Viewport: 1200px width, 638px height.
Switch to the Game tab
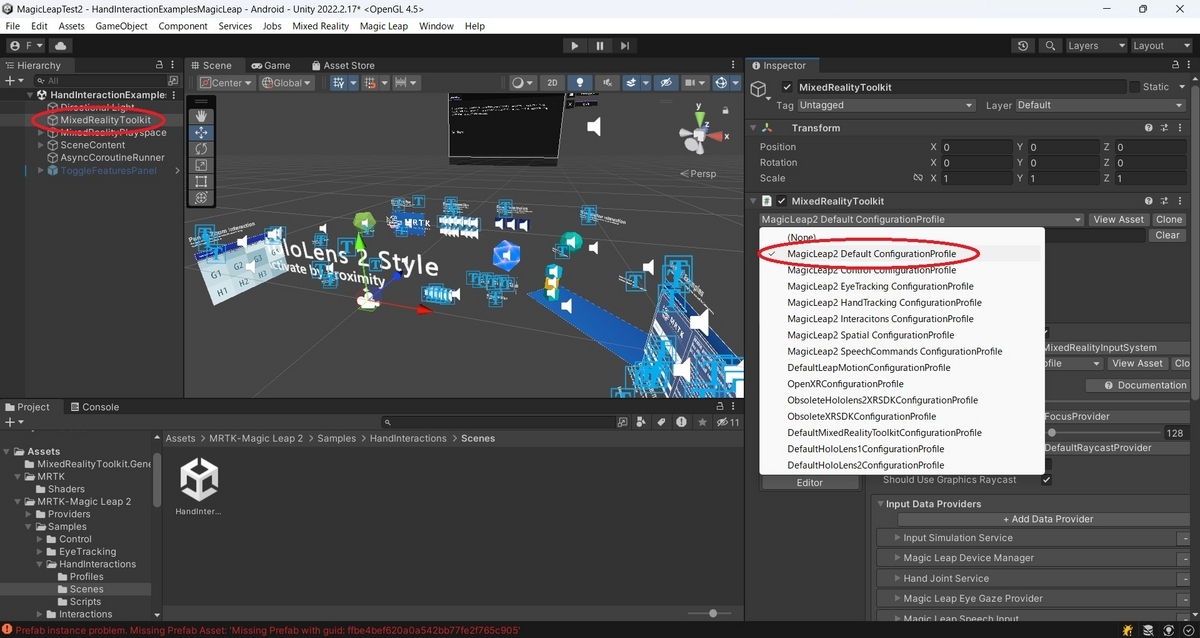pyautogui.click(x=270, y=65)
